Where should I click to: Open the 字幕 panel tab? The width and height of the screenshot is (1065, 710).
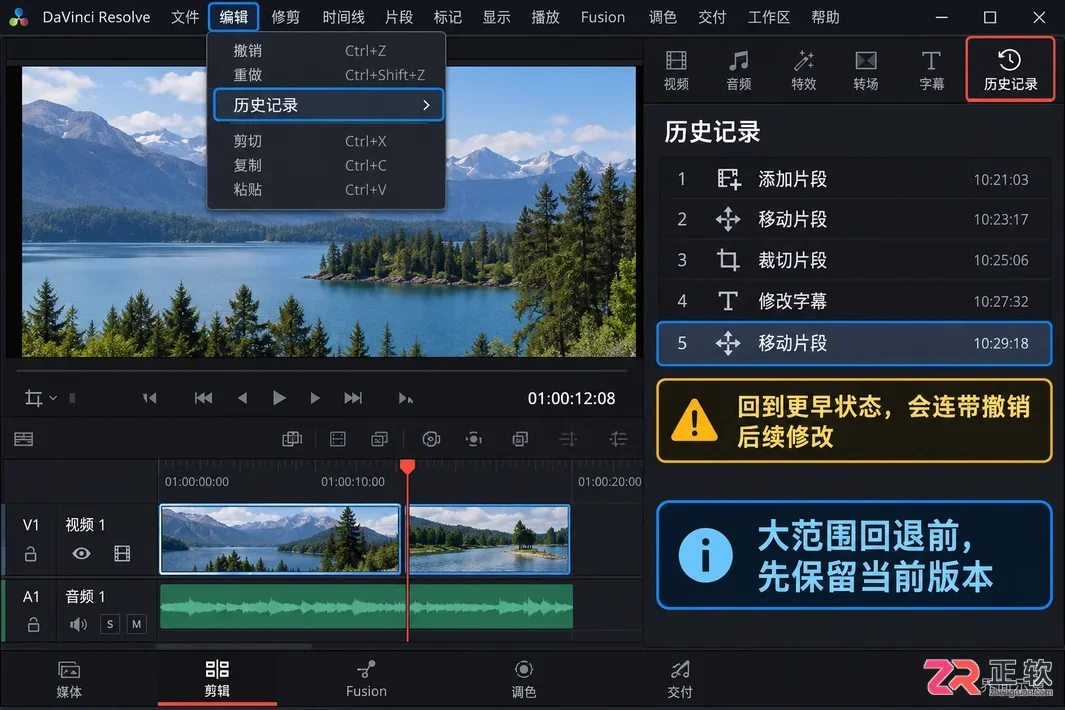[931, 70]
